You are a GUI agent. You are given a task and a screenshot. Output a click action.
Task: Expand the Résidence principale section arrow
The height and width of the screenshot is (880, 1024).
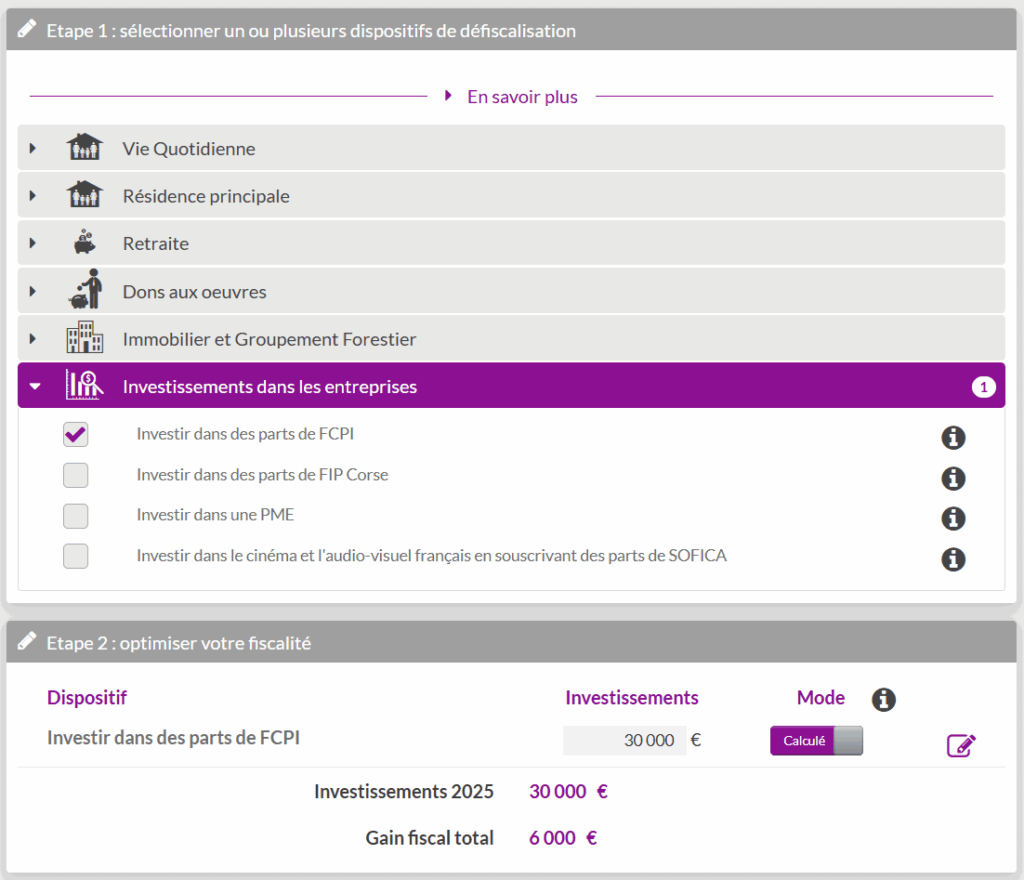(33, 196)
